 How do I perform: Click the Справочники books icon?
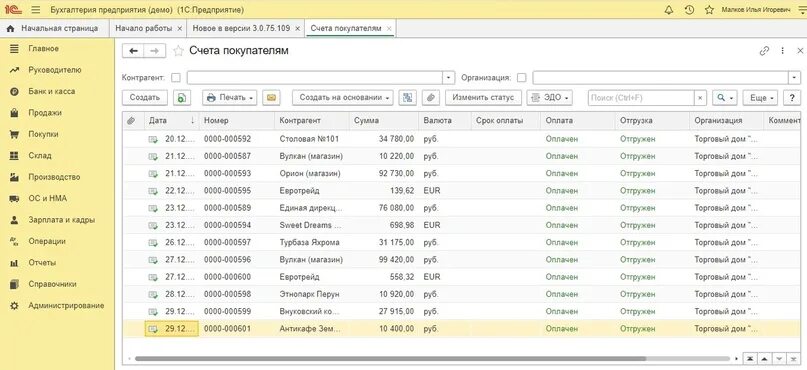pyautogui.click(x=14, y=284)
